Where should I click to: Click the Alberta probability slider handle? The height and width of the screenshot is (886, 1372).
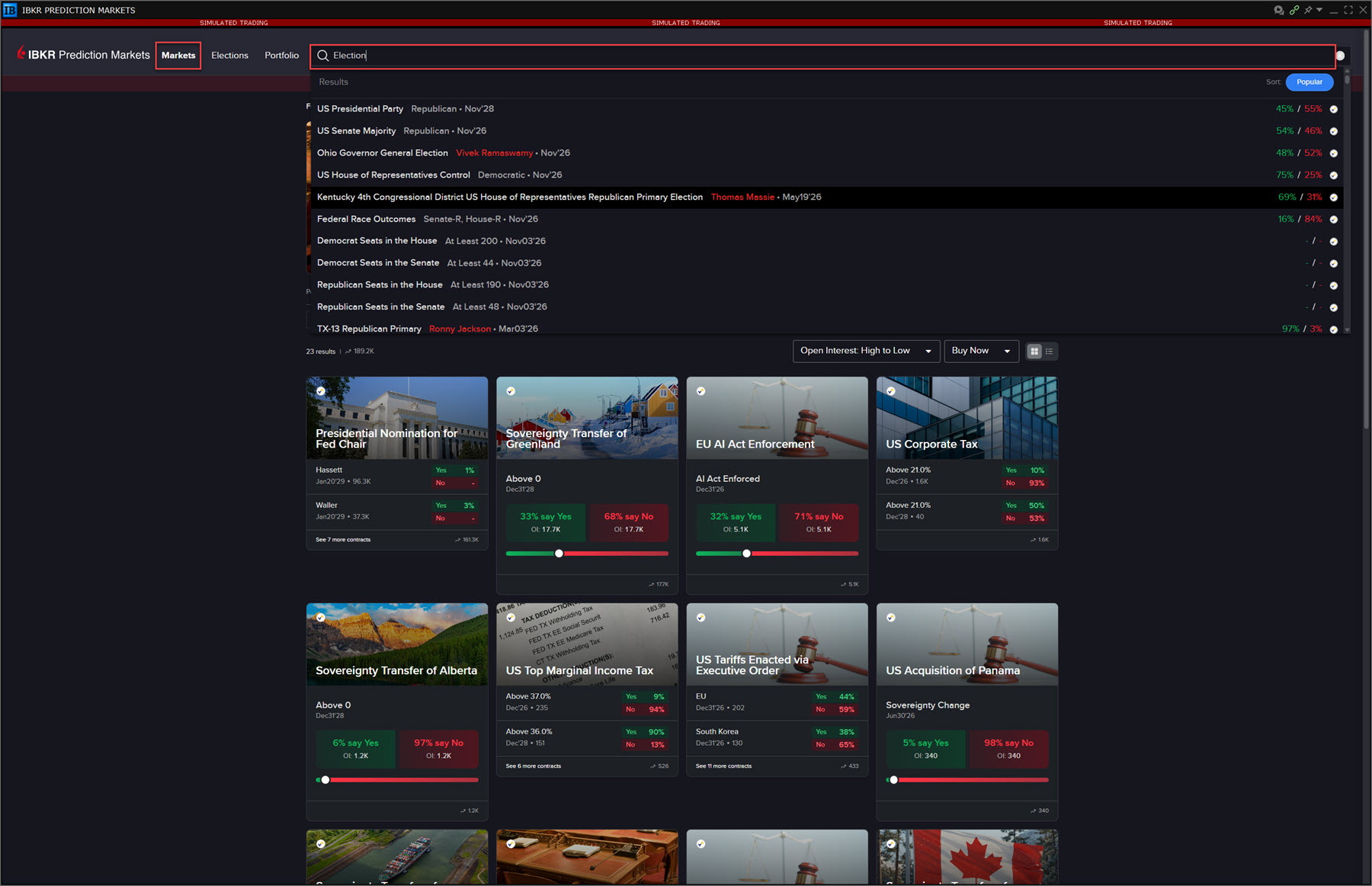coord(325,780)
